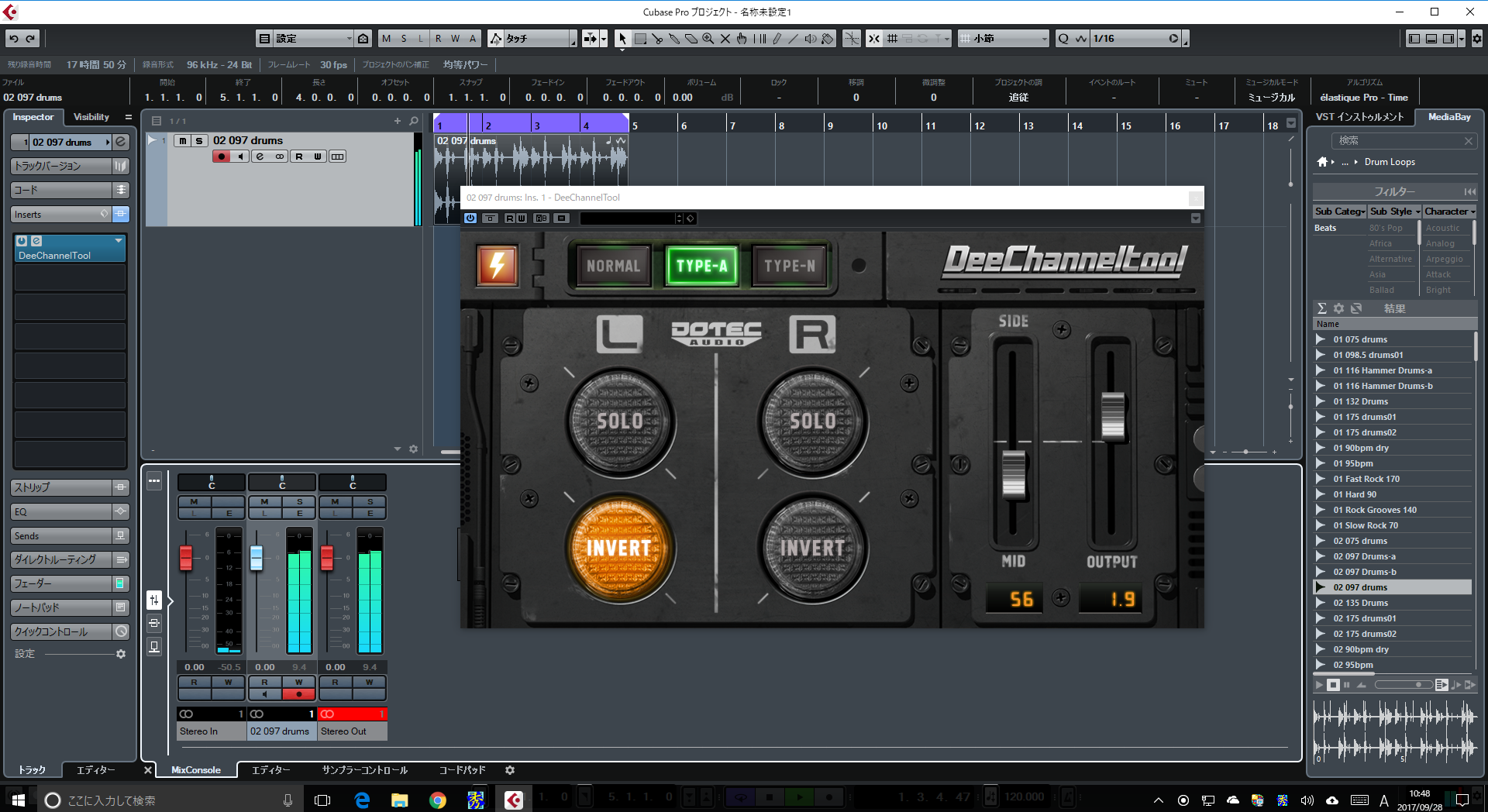This screenshot has height=812, width=1488.
Task: Select the Mute X tool
Action: (x=725, y=39)
